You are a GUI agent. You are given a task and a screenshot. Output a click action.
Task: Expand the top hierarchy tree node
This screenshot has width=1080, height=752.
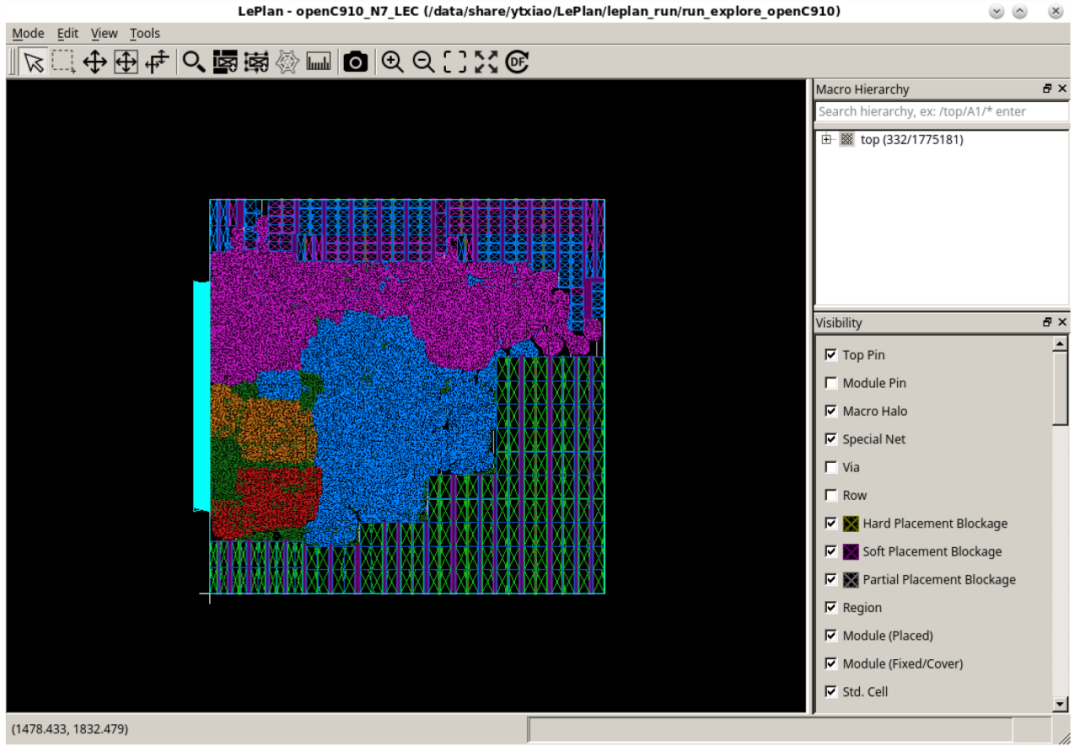coord(826,140)
